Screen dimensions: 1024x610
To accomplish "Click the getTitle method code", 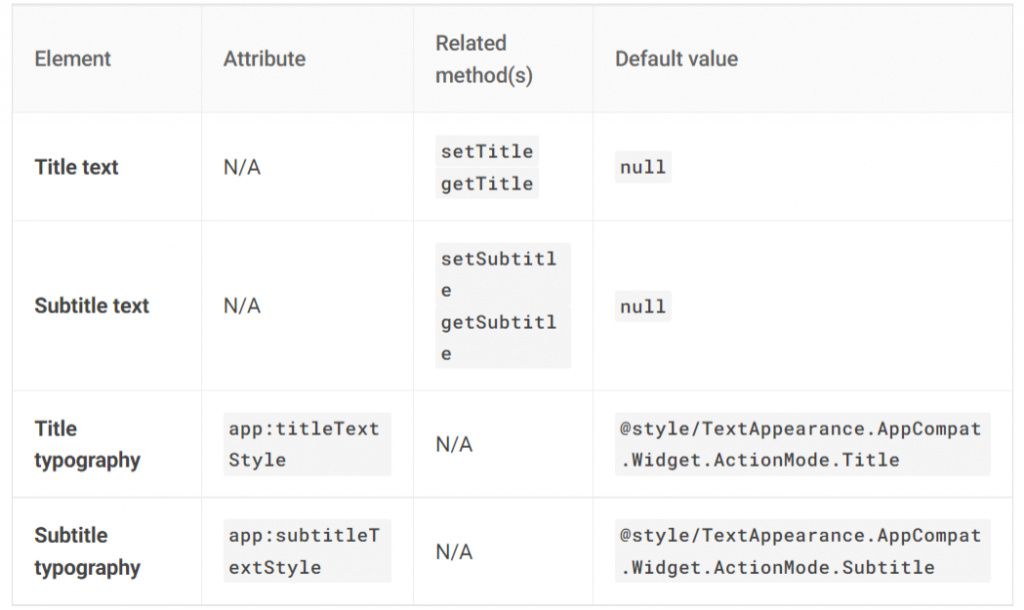I will point(487,184).
